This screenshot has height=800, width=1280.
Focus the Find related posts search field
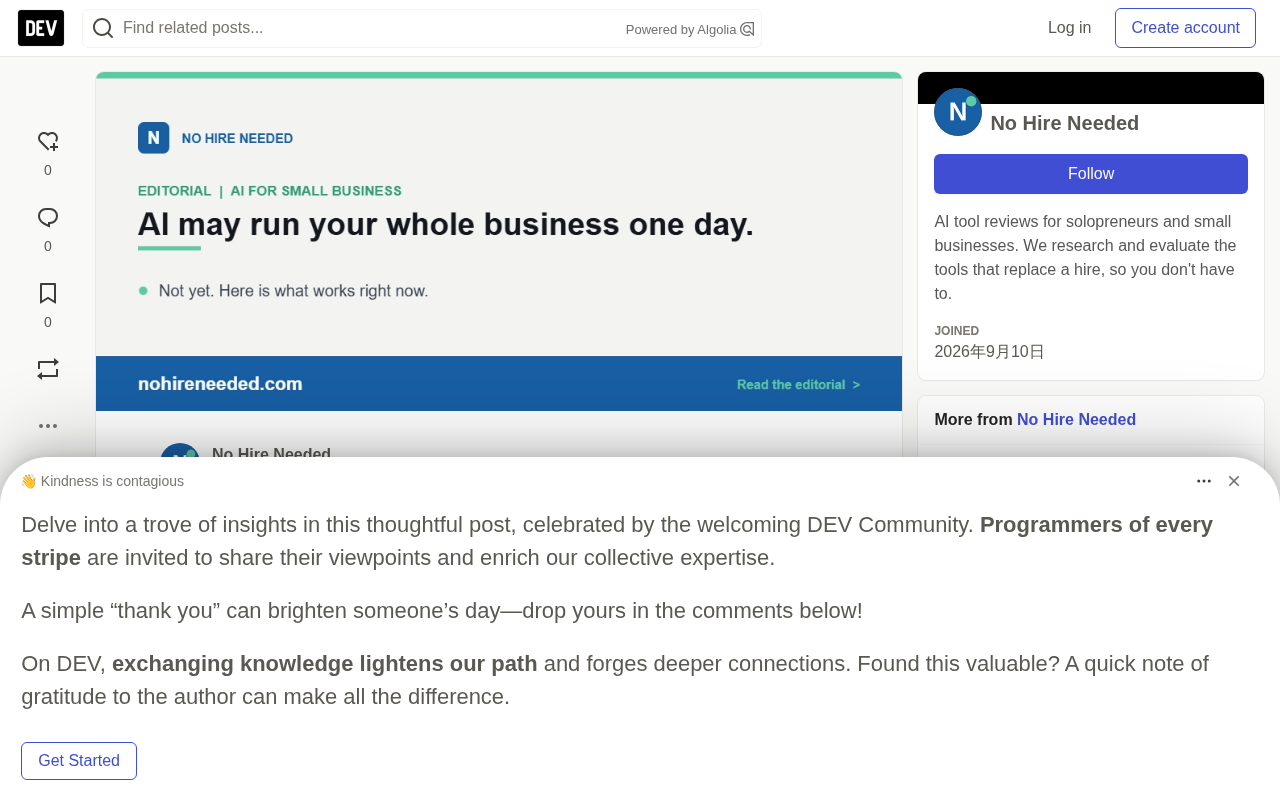tap(422, 28)
